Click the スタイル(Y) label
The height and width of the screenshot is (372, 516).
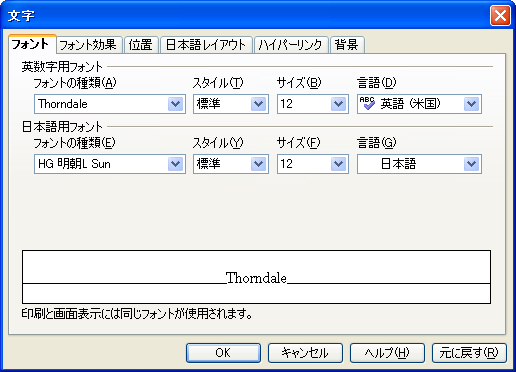pos(218,143)
